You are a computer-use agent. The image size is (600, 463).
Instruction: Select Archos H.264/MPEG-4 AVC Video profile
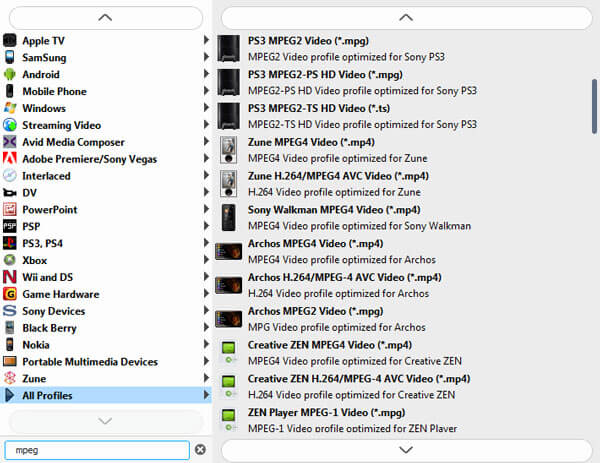(x=402, y=285)
